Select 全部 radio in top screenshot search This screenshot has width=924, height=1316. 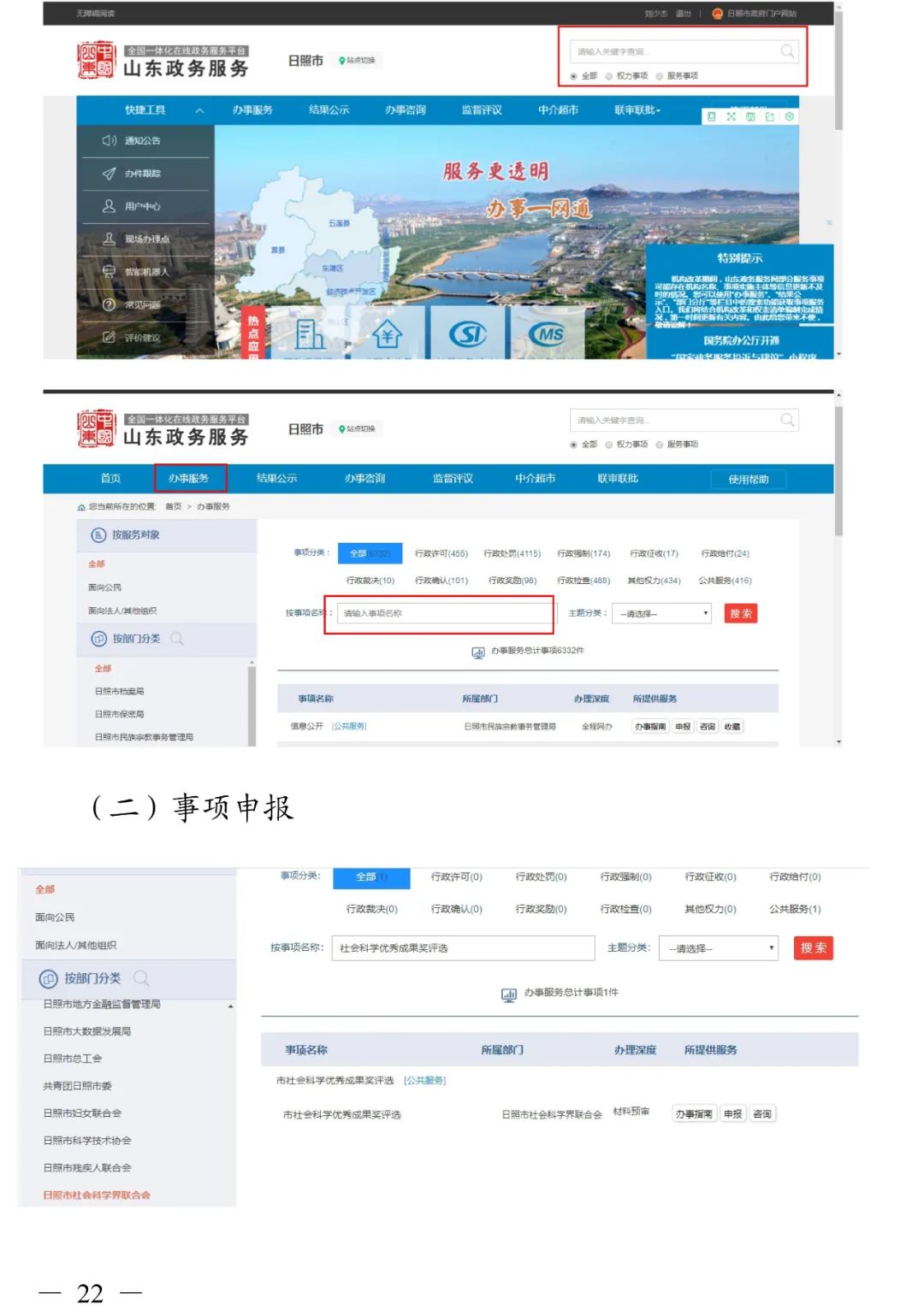(x=574, y=76)
